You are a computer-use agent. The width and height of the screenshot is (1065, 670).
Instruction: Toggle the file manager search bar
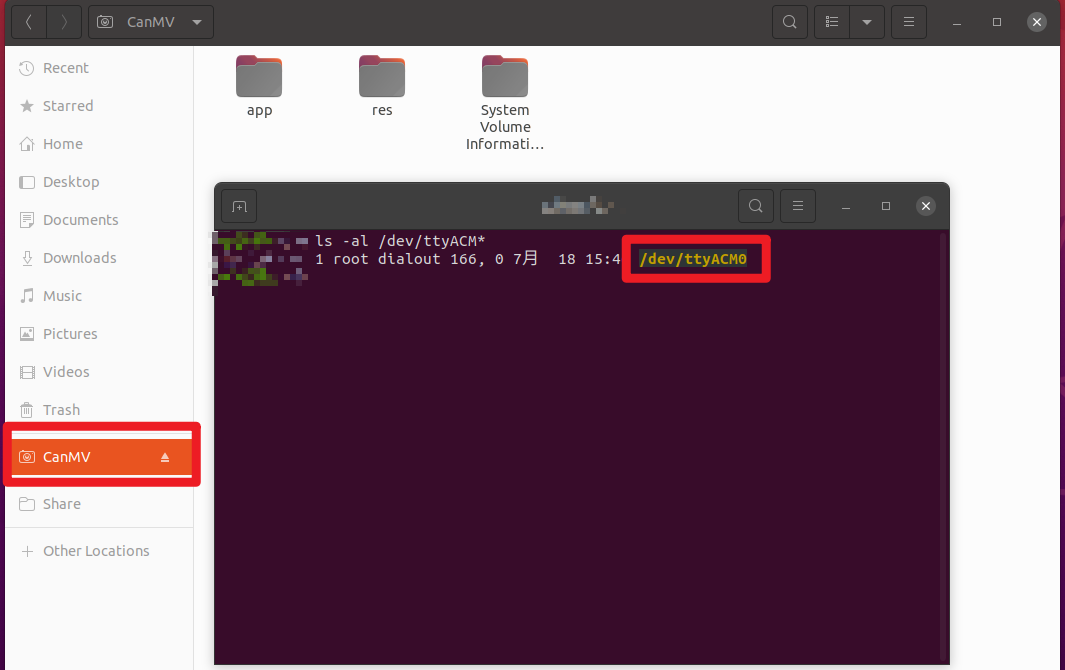[789, 21]
